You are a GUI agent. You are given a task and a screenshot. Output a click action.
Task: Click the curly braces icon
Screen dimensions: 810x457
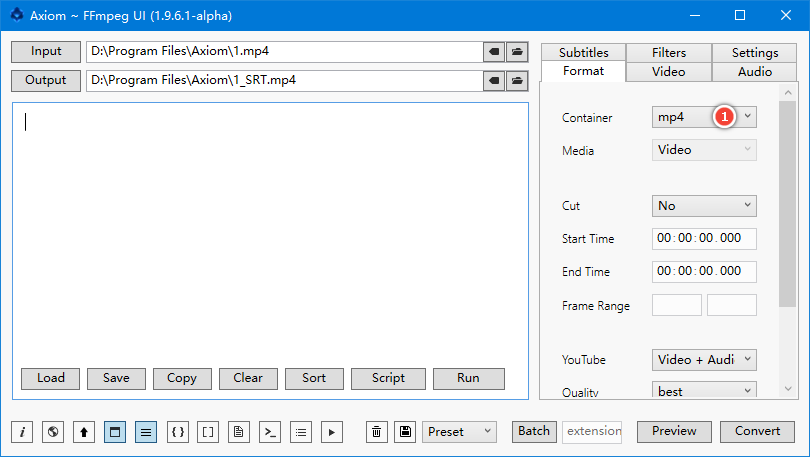click(x=177, y=432)
